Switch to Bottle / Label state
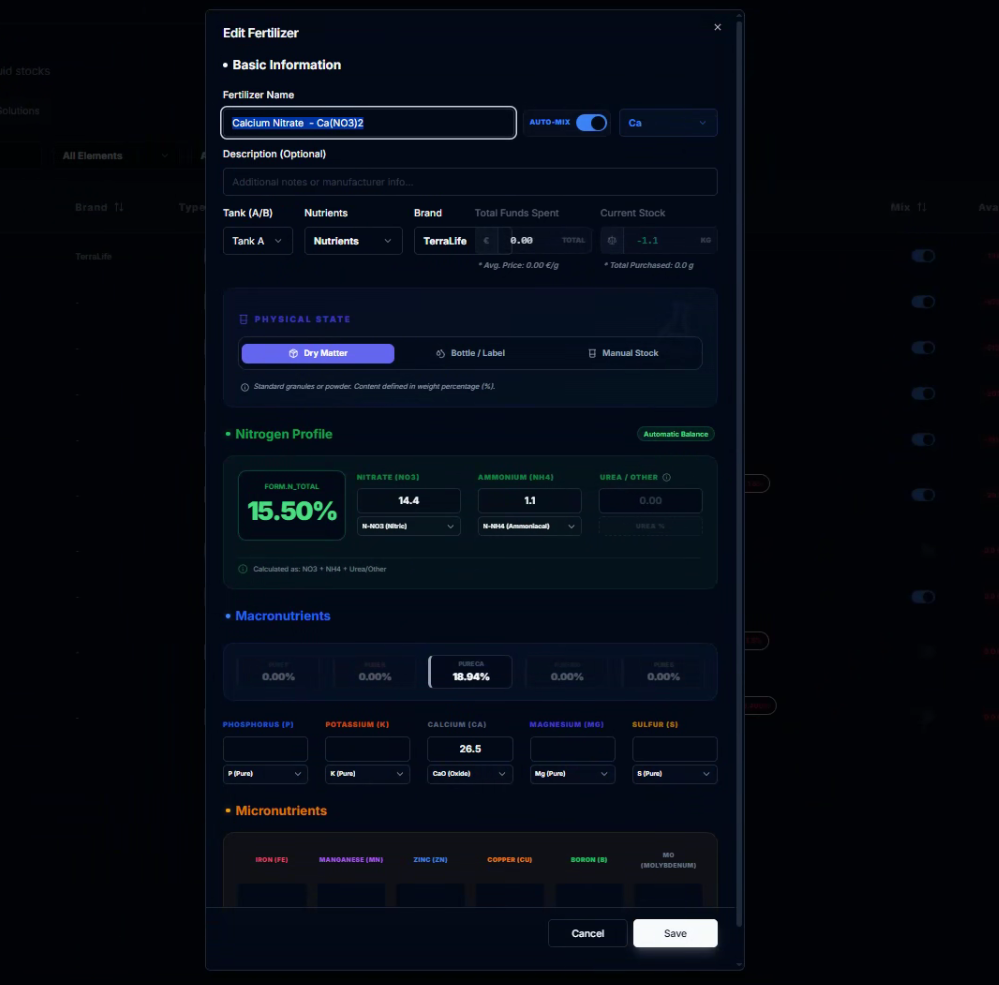This screenshot has height=985, width=999. point(470,354)
